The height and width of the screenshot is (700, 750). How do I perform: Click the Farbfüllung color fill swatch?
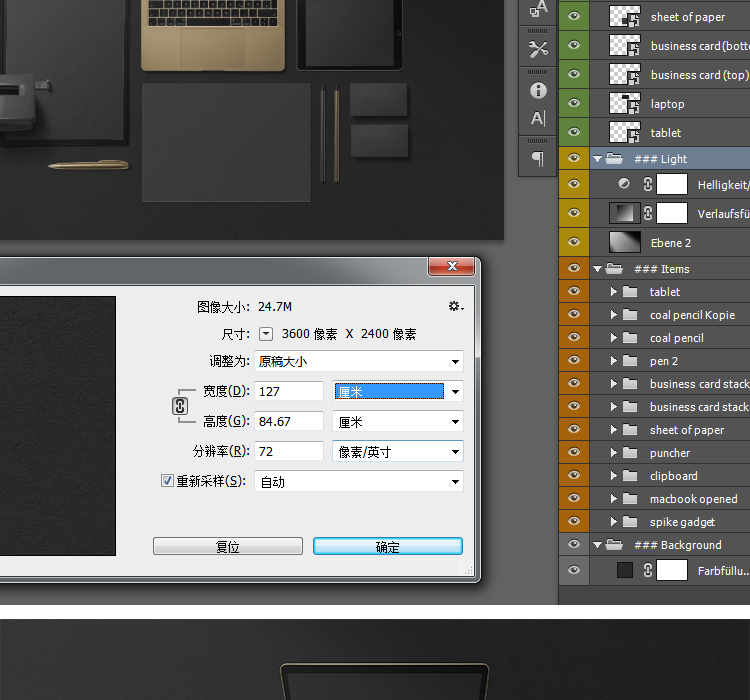coord(625,570)
